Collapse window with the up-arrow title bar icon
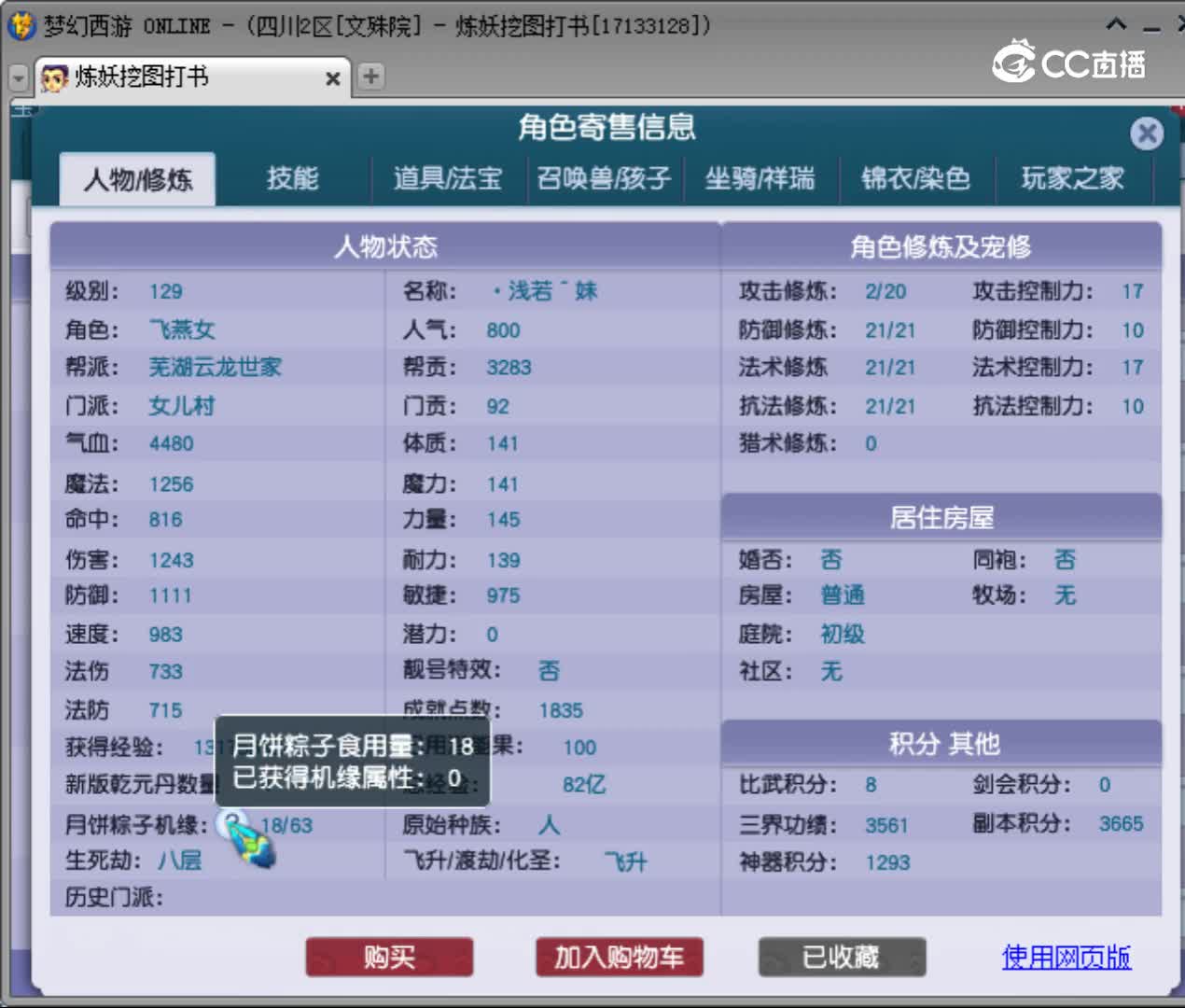This screenshot has height=1008, width=1185. [x=1116, y=24]
